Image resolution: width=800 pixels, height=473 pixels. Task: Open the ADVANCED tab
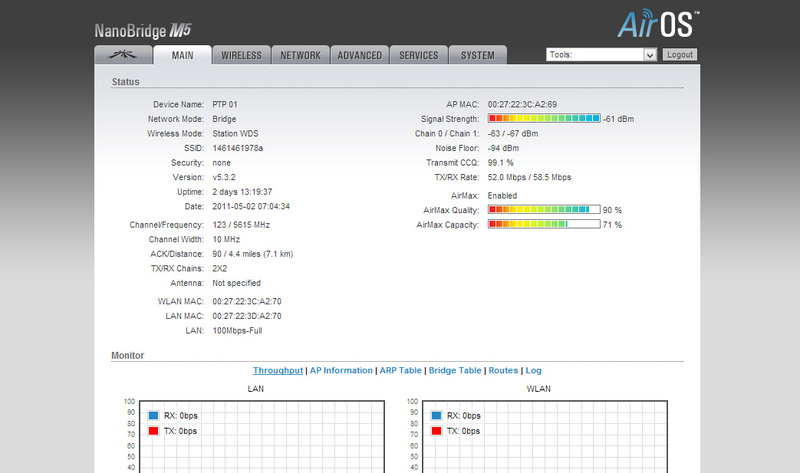(359, 55)
